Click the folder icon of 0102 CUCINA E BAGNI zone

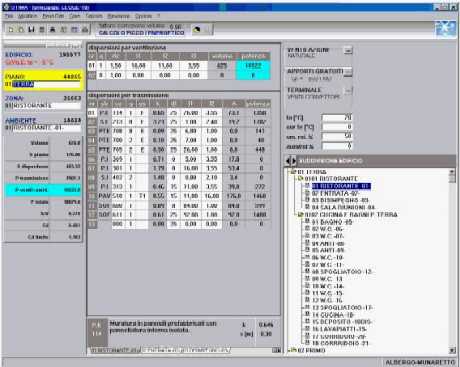point(300,215)
